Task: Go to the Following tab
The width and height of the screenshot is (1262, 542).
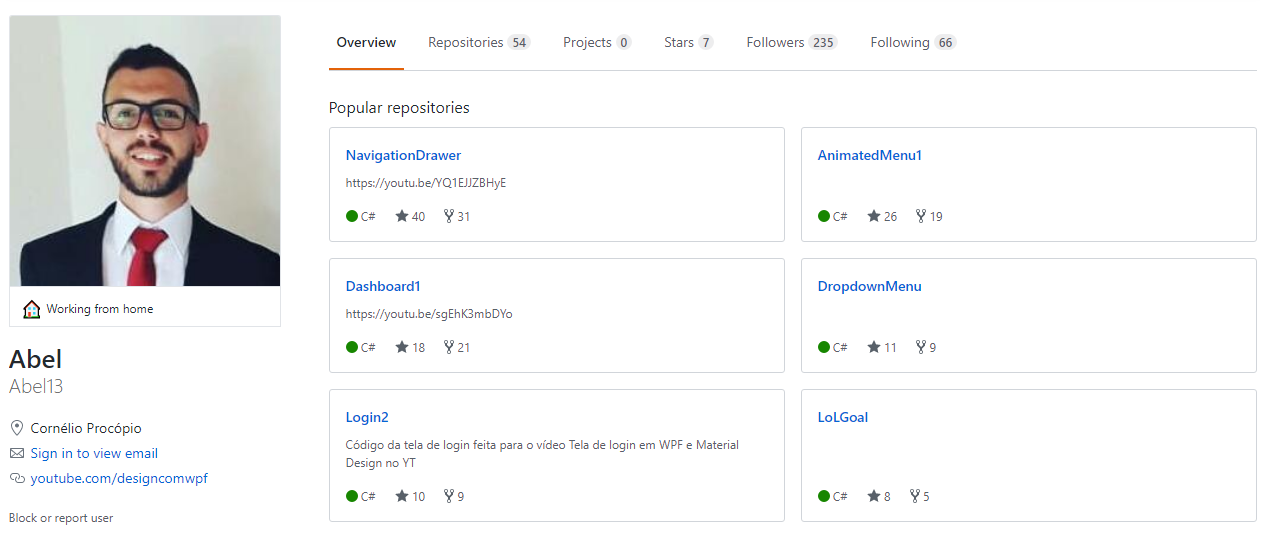Action: (912, 43)
